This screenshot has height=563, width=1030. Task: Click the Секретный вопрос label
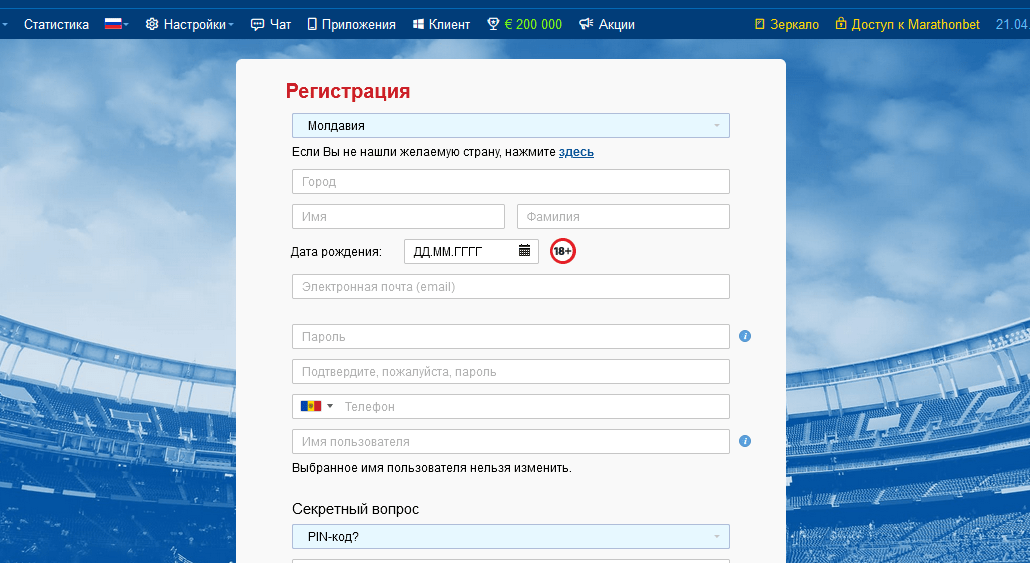pyautogui.click(x=355, y=509)
